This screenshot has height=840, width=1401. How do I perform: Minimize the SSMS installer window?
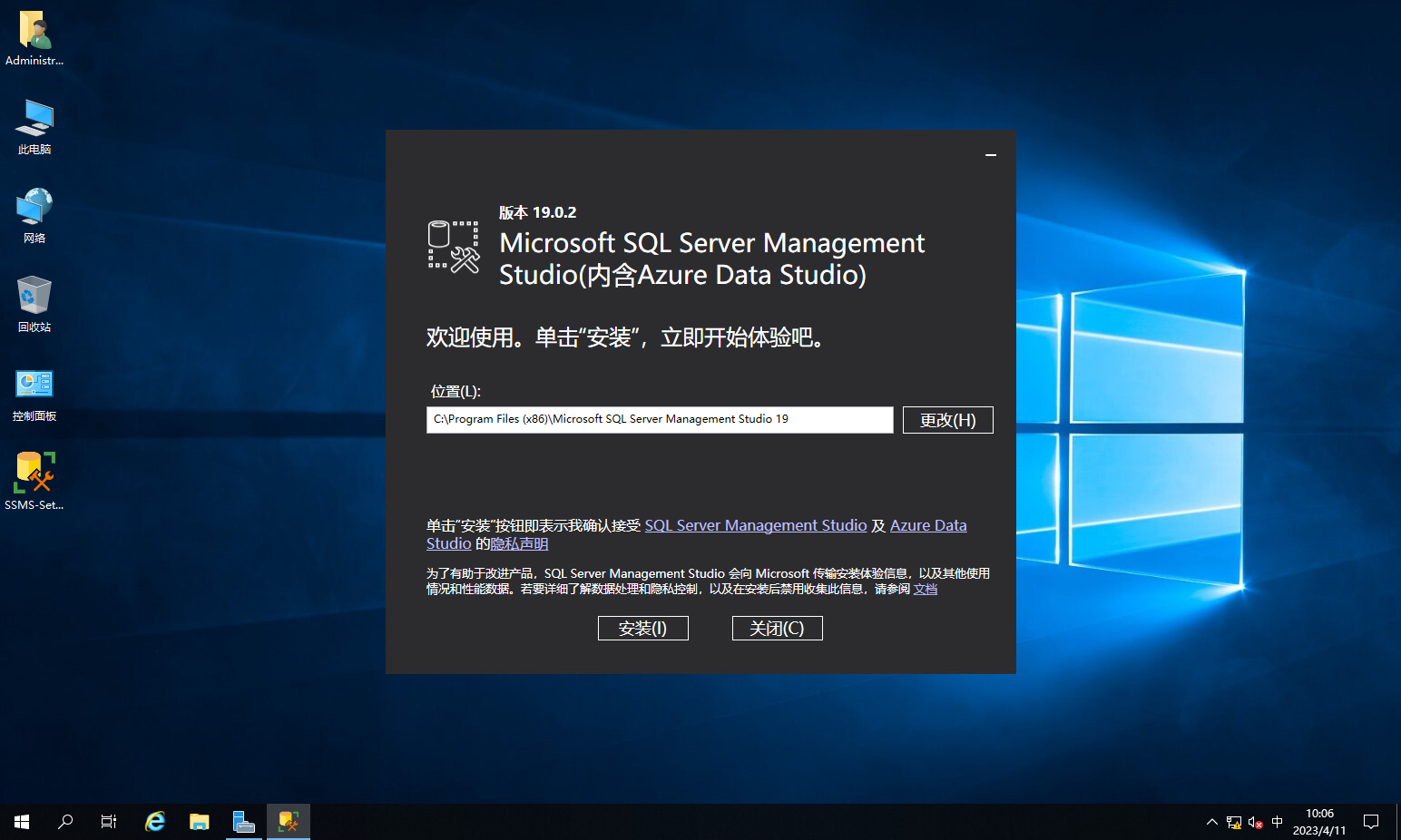pos(991,155)
